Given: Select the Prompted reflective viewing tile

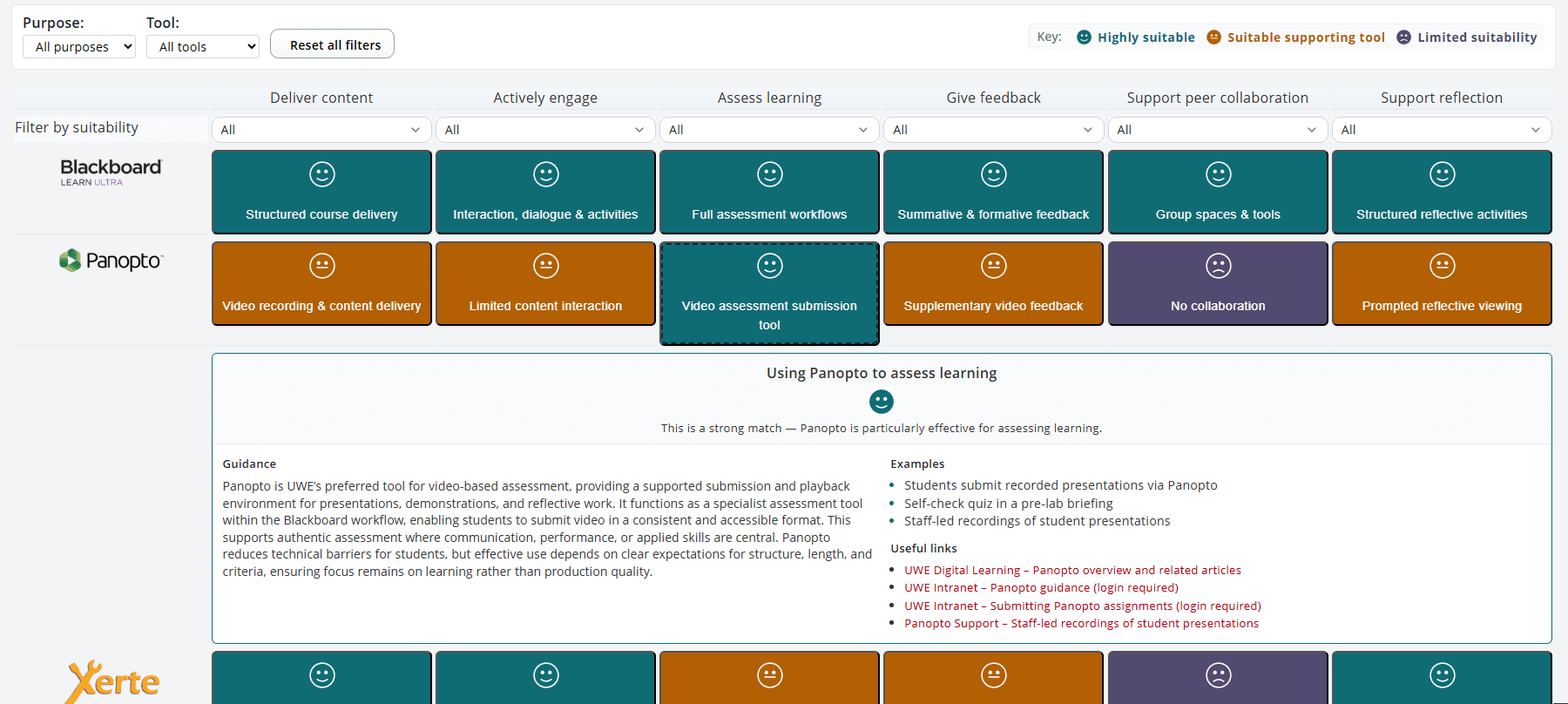Looking at the screenshot, I should coord(1442,283).
